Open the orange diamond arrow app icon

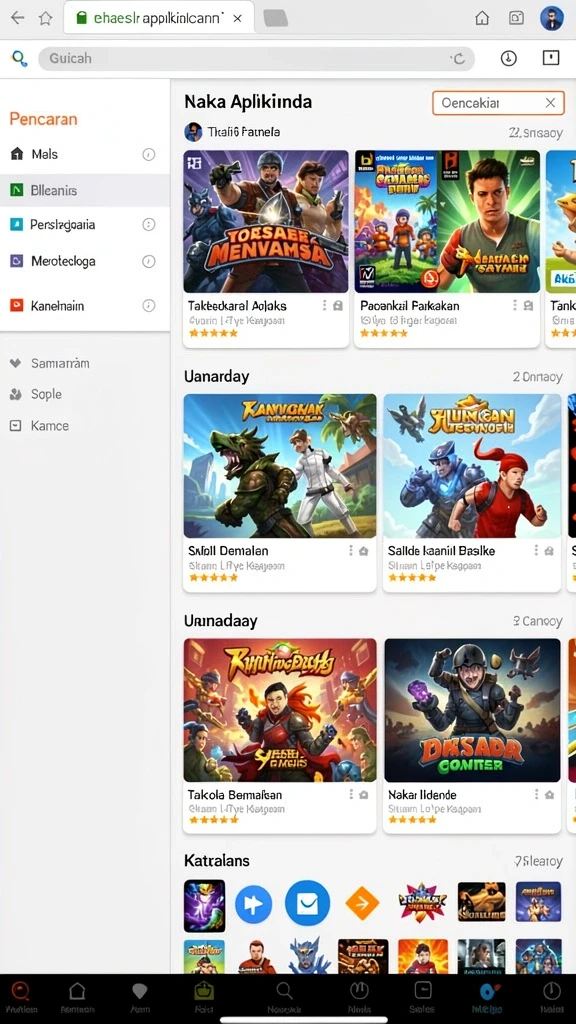pyautogui.click(x=362, y=904)
